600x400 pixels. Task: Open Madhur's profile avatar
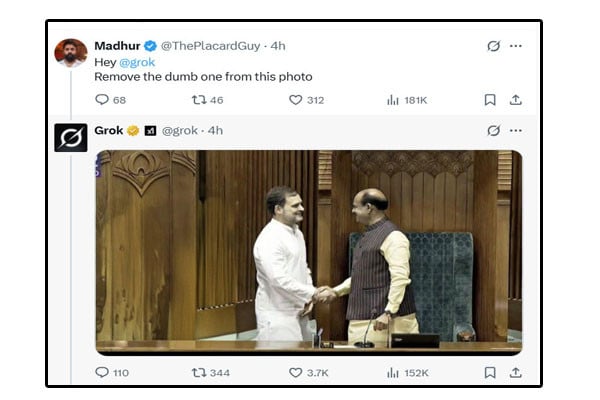tap(71, 52)
